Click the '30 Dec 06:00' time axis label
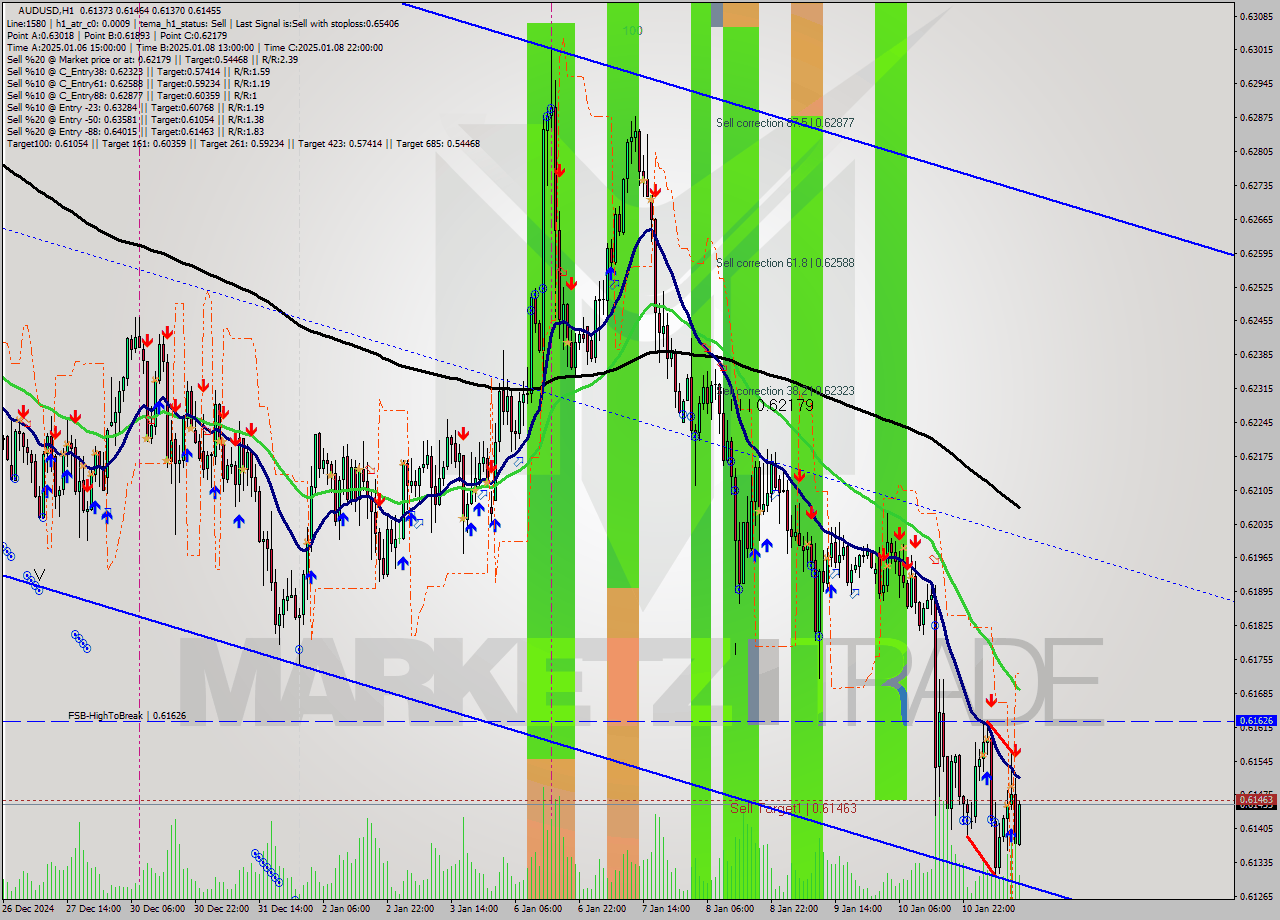Image resolution: width=1280 pixels, height=920 pixels. click(x=158, y=909)
